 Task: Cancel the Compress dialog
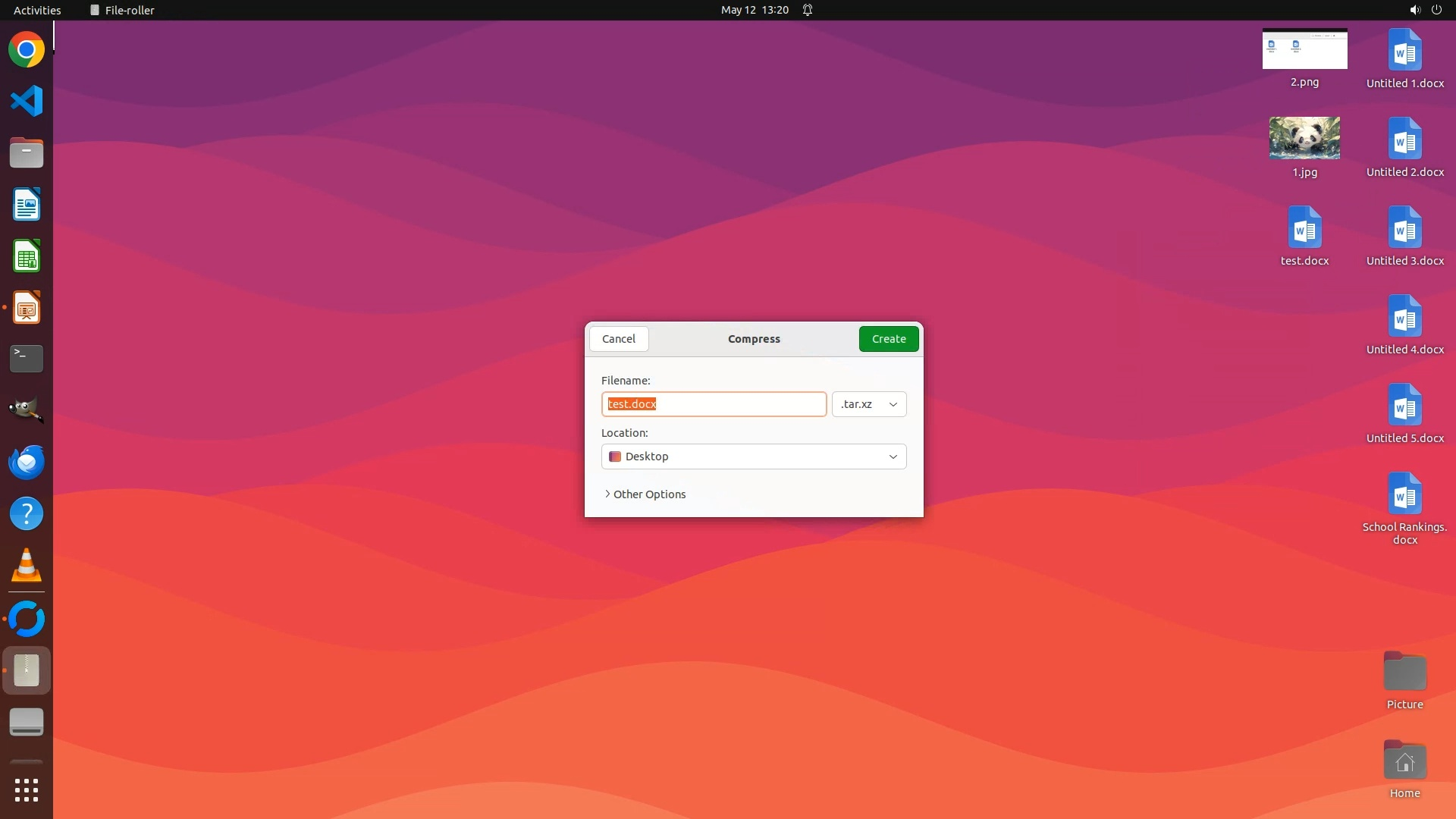click(x=619, y=339)
